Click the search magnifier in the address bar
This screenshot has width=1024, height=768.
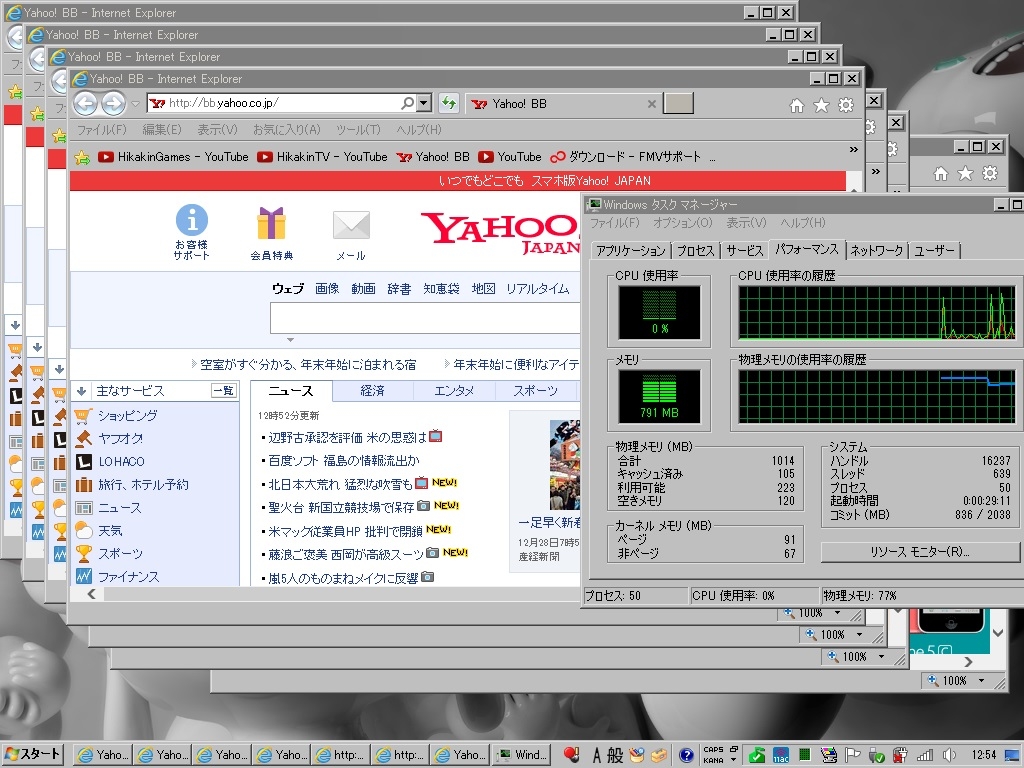click(x=408, y=103)
